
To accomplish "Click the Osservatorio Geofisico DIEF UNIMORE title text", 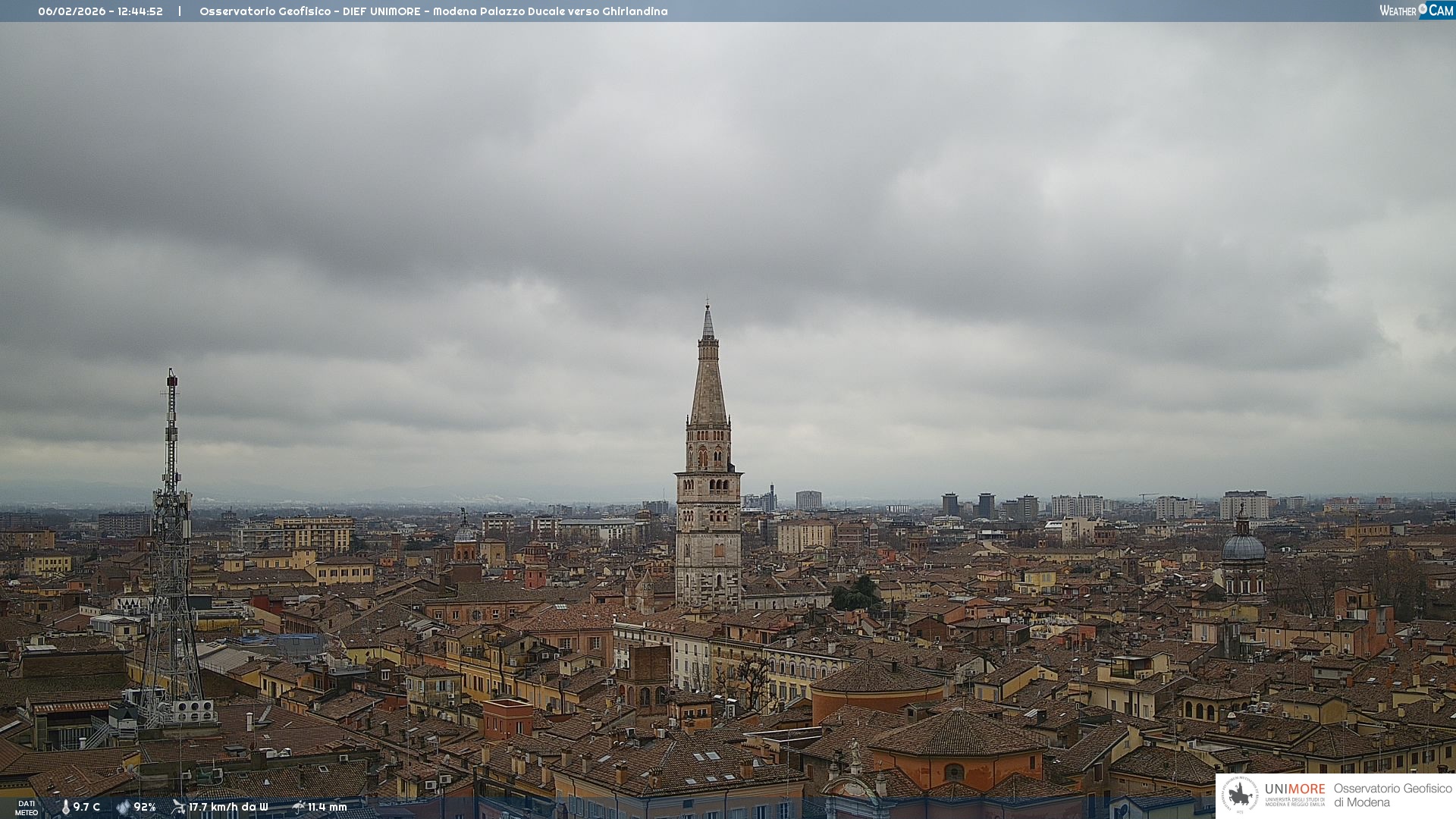I will 433,11.
